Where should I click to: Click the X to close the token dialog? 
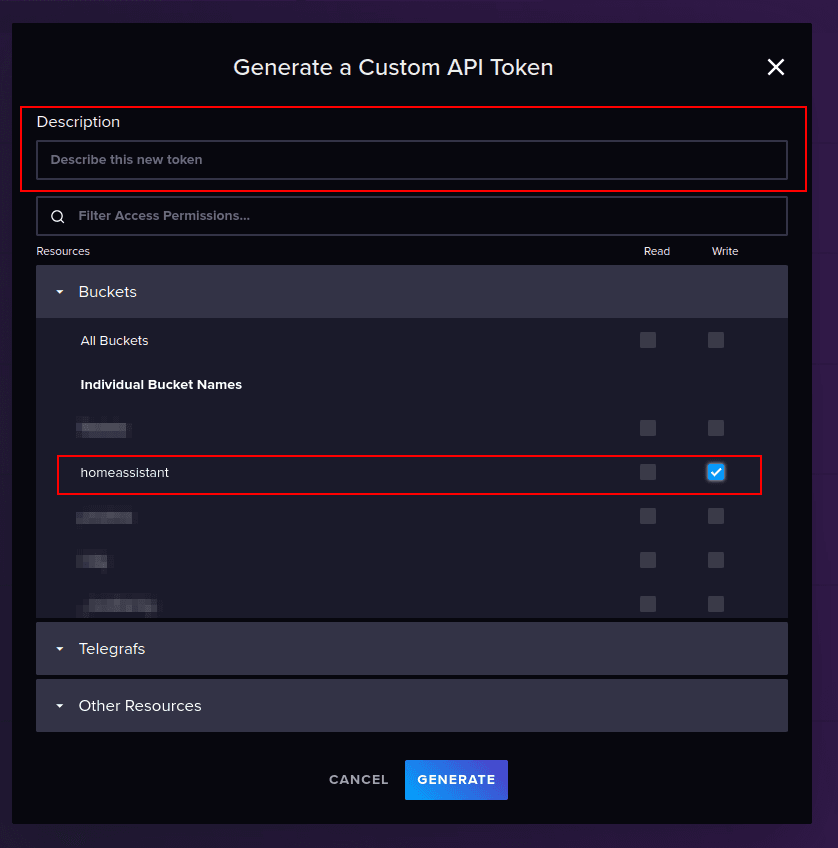(776, 67)
